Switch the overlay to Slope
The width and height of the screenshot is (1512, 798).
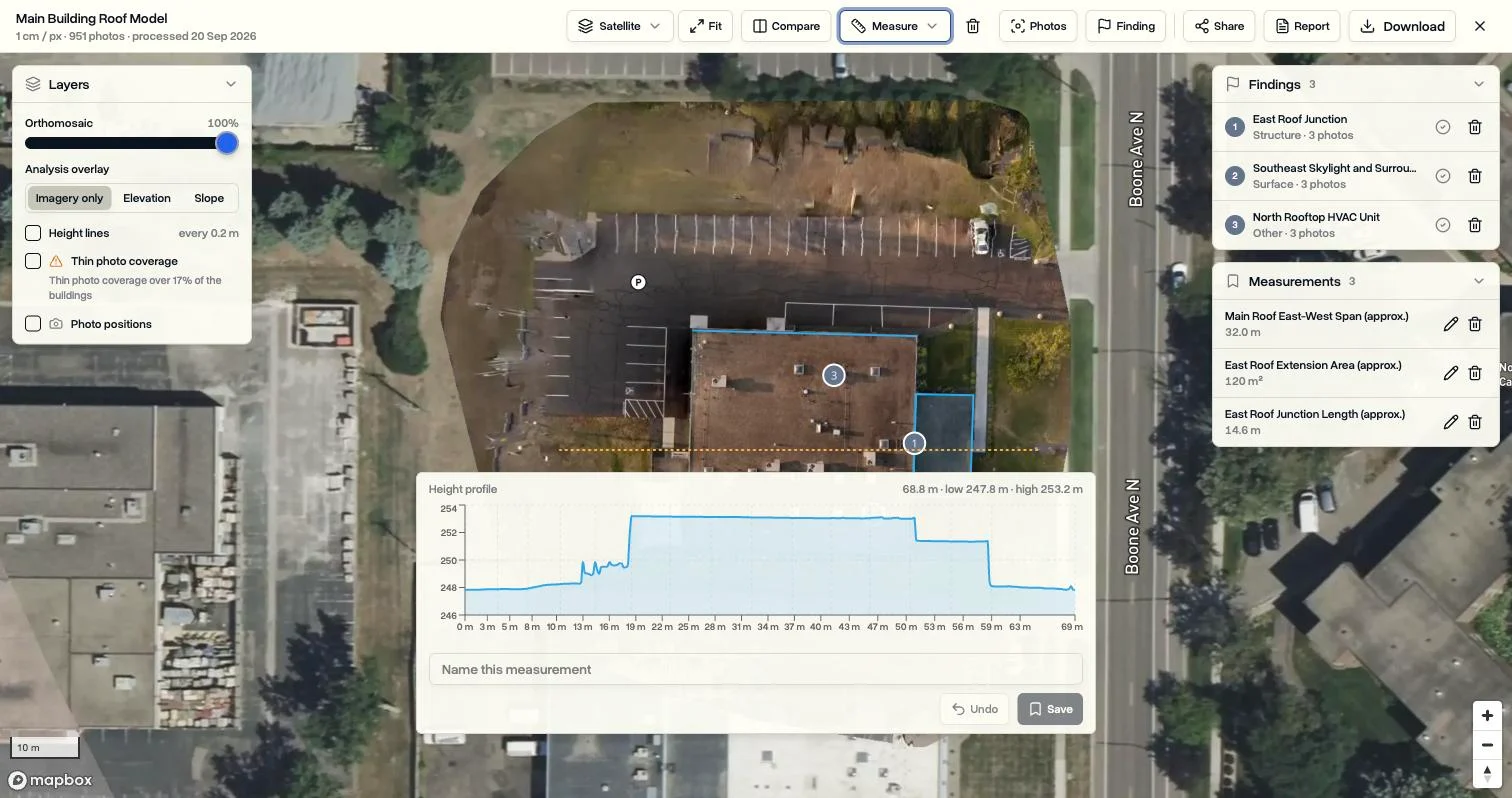coord(209,198)
